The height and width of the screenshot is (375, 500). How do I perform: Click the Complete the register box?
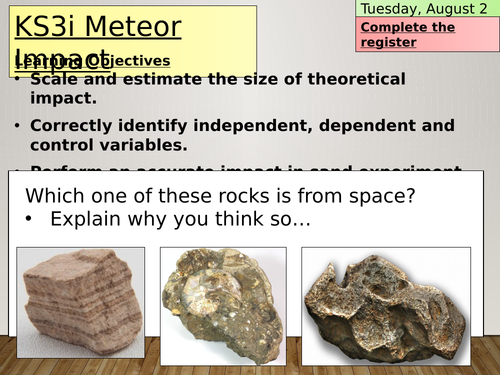427,34
